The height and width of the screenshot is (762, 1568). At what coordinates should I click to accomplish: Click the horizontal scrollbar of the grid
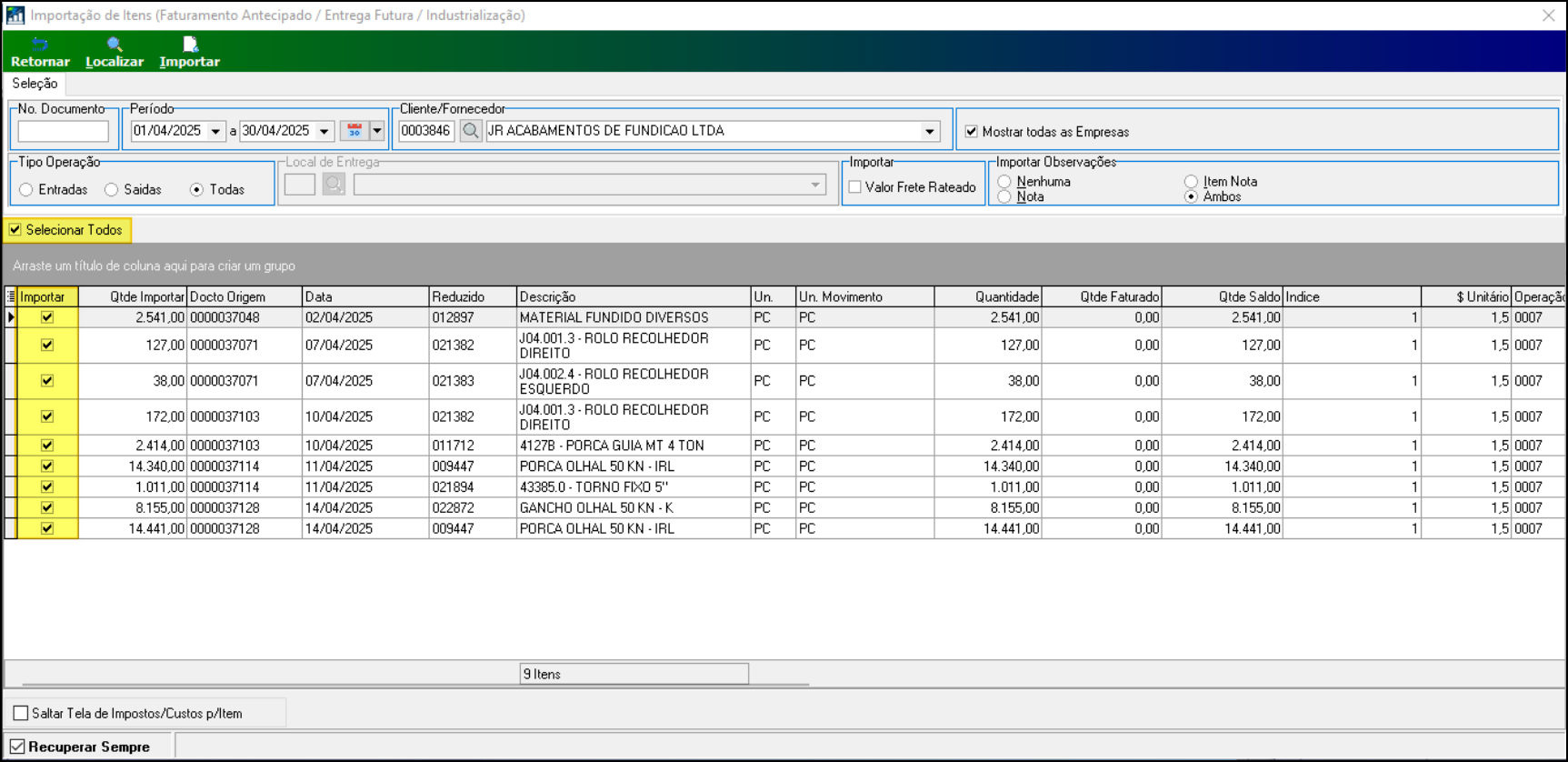coord(415,684)
